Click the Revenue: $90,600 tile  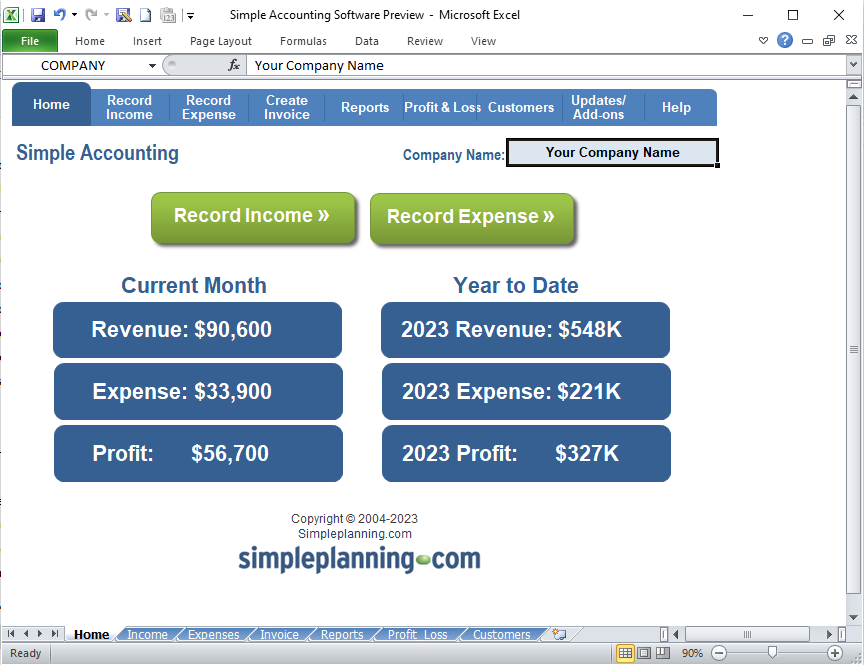coord(197,329)
